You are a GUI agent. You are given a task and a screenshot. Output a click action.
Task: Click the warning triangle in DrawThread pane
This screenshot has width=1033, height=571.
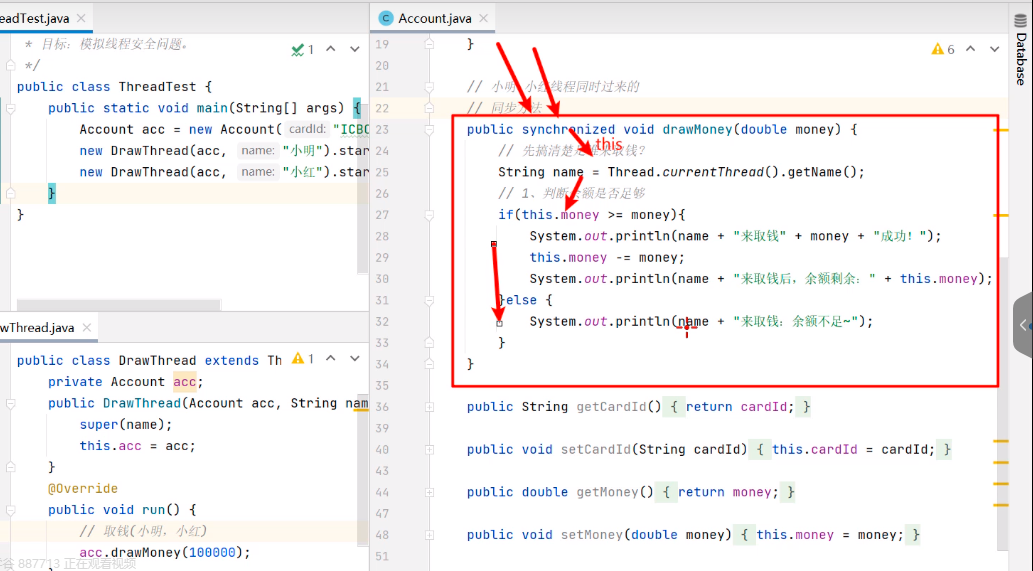[298, 358]
